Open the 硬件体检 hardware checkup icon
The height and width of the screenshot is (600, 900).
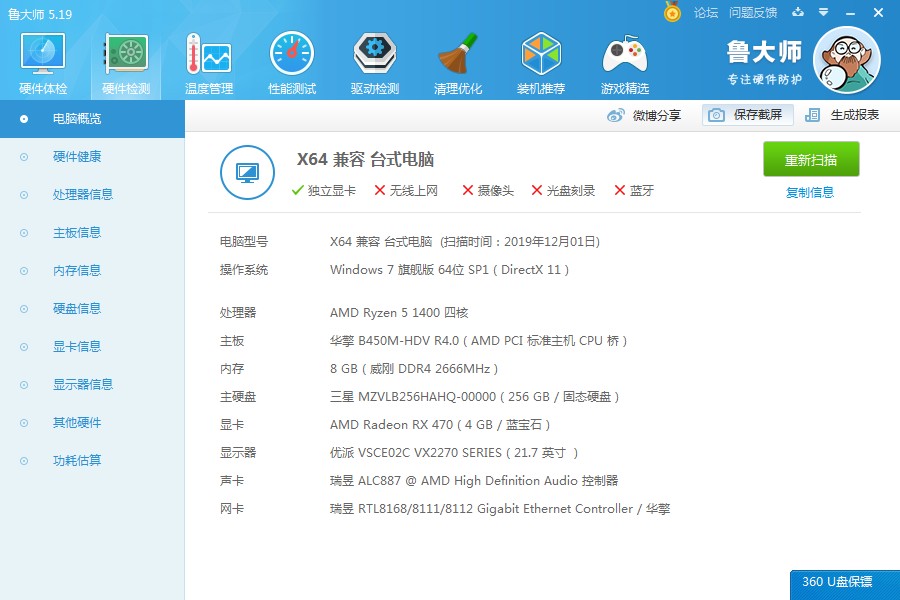42,53
